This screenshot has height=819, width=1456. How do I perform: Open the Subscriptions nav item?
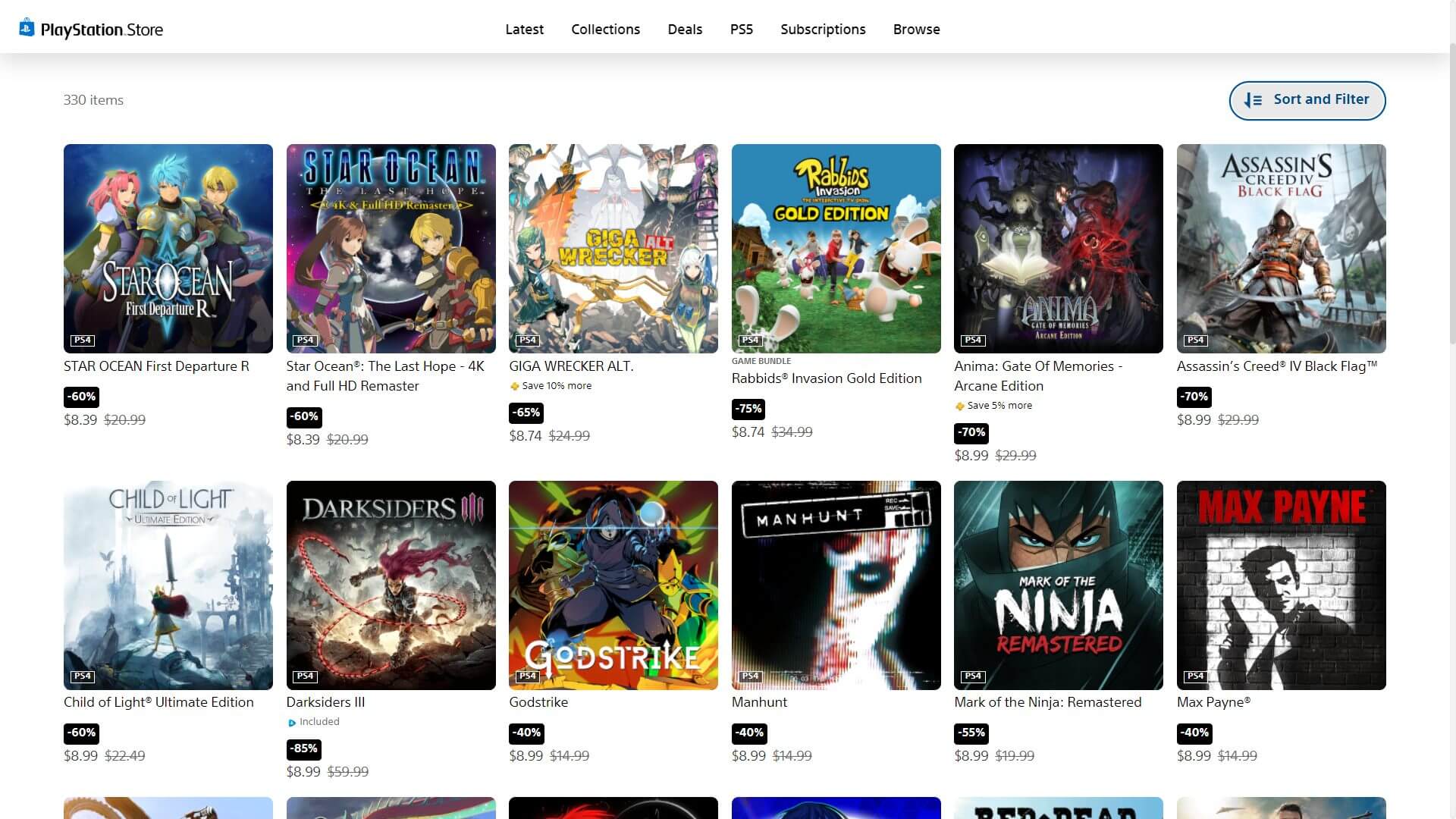pyautogui.click(x=823, y=29)
